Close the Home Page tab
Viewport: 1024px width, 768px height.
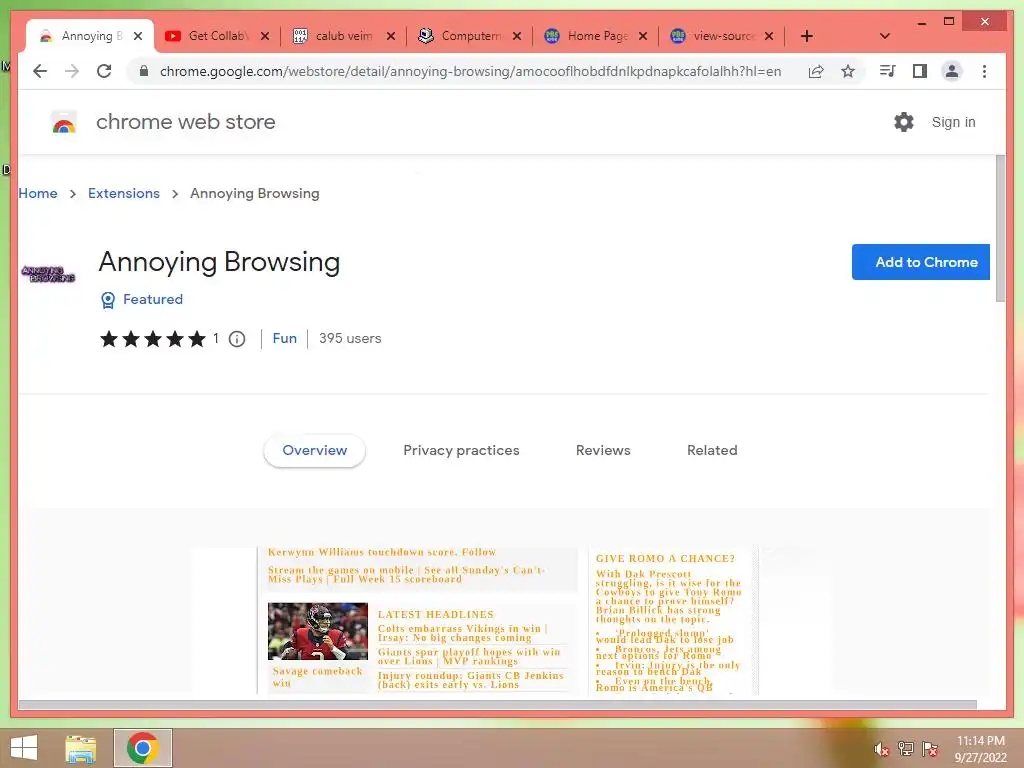(x=643, y=36)
